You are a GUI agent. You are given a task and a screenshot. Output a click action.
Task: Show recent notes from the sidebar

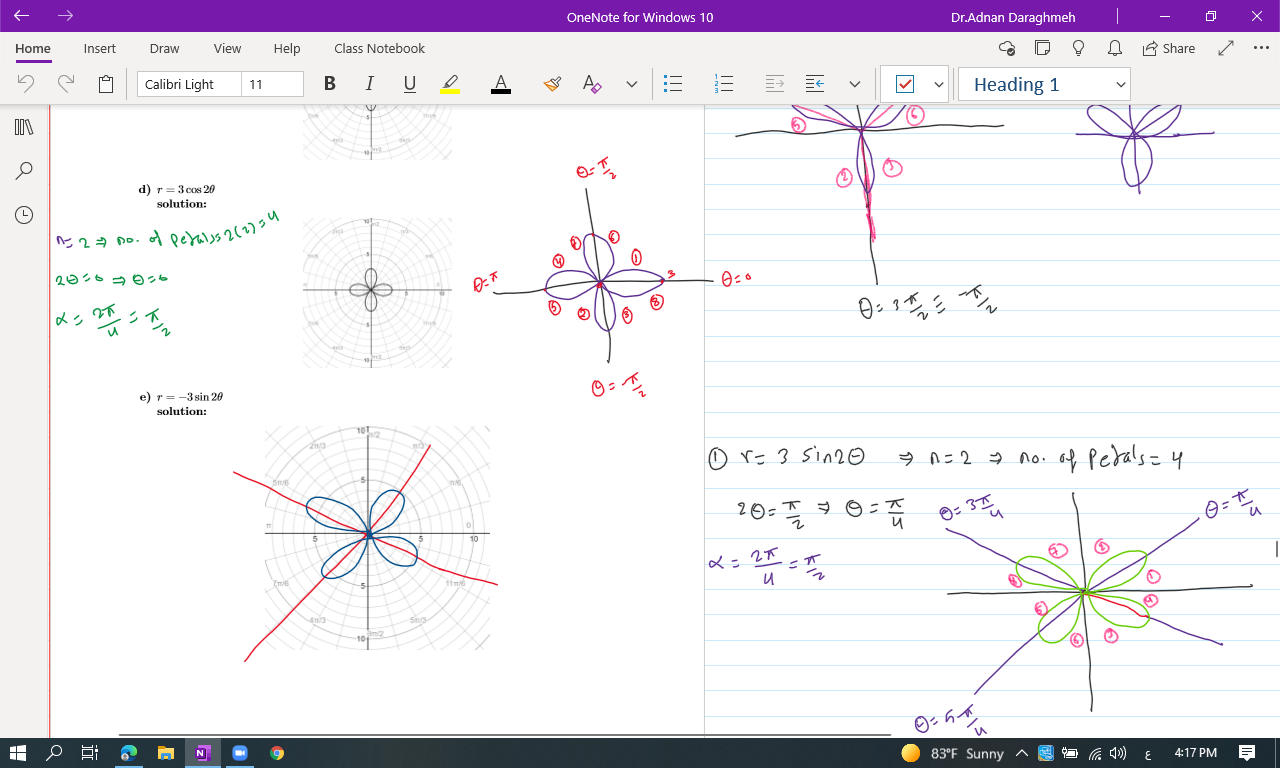[24, 215]
